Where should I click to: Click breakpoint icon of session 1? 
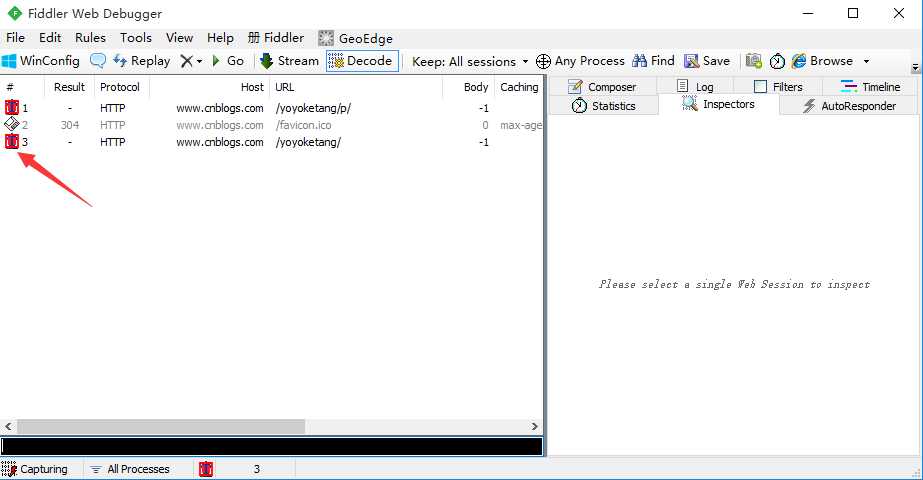(x=12, y=108)
